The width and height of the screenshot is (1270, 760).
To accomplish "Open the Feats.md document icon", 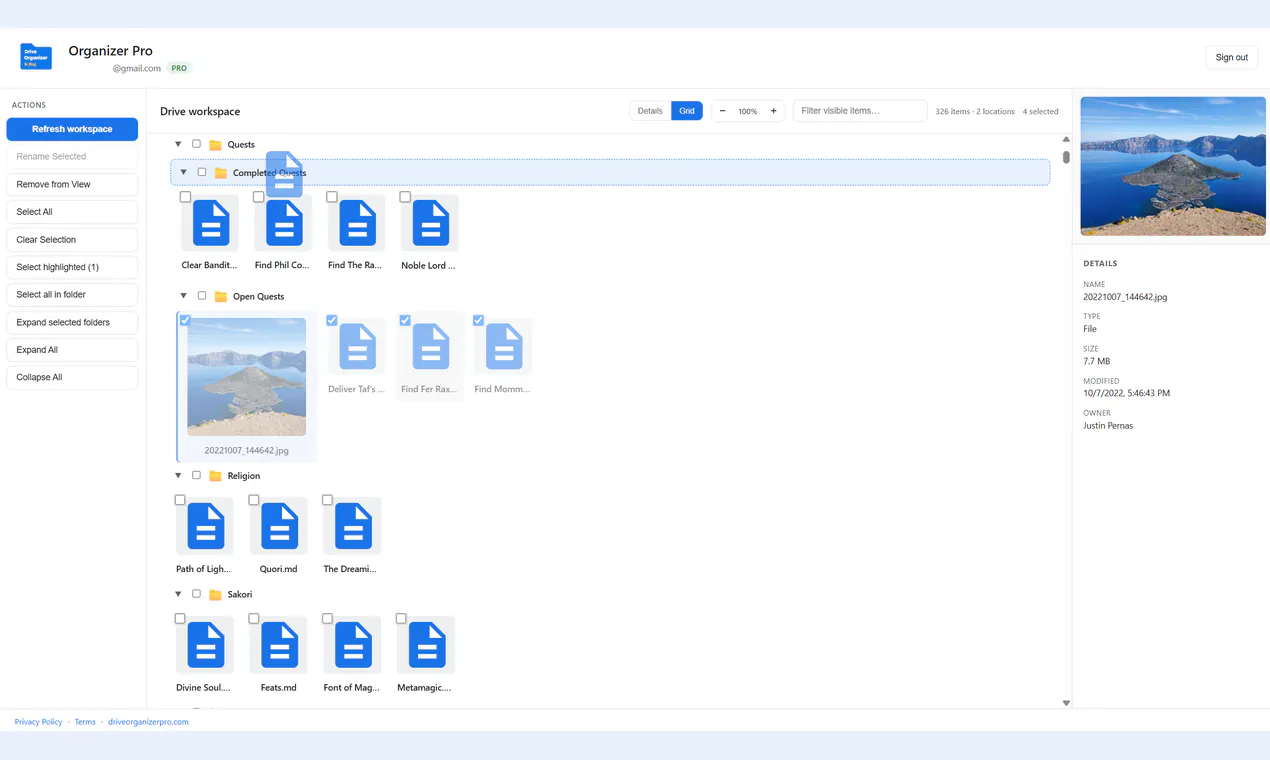I will pos(279,645).
